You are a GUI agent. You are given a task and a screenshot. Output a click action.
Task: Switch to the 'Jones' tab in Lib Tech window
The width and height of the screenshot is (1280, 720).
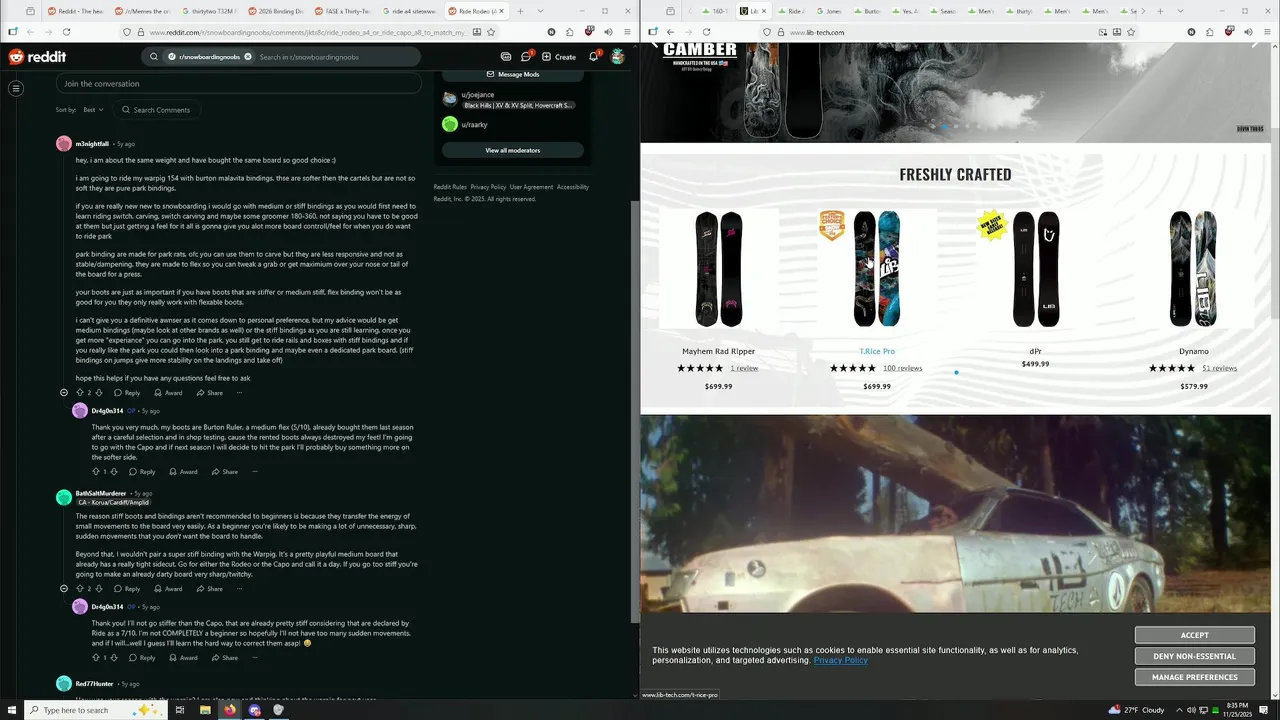coord(830,11)
